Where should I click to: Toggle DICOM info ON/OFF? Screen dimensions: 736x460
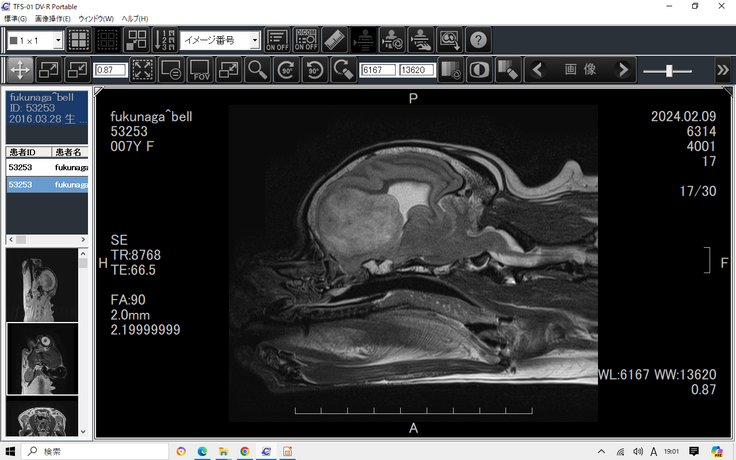pos(306,40)
